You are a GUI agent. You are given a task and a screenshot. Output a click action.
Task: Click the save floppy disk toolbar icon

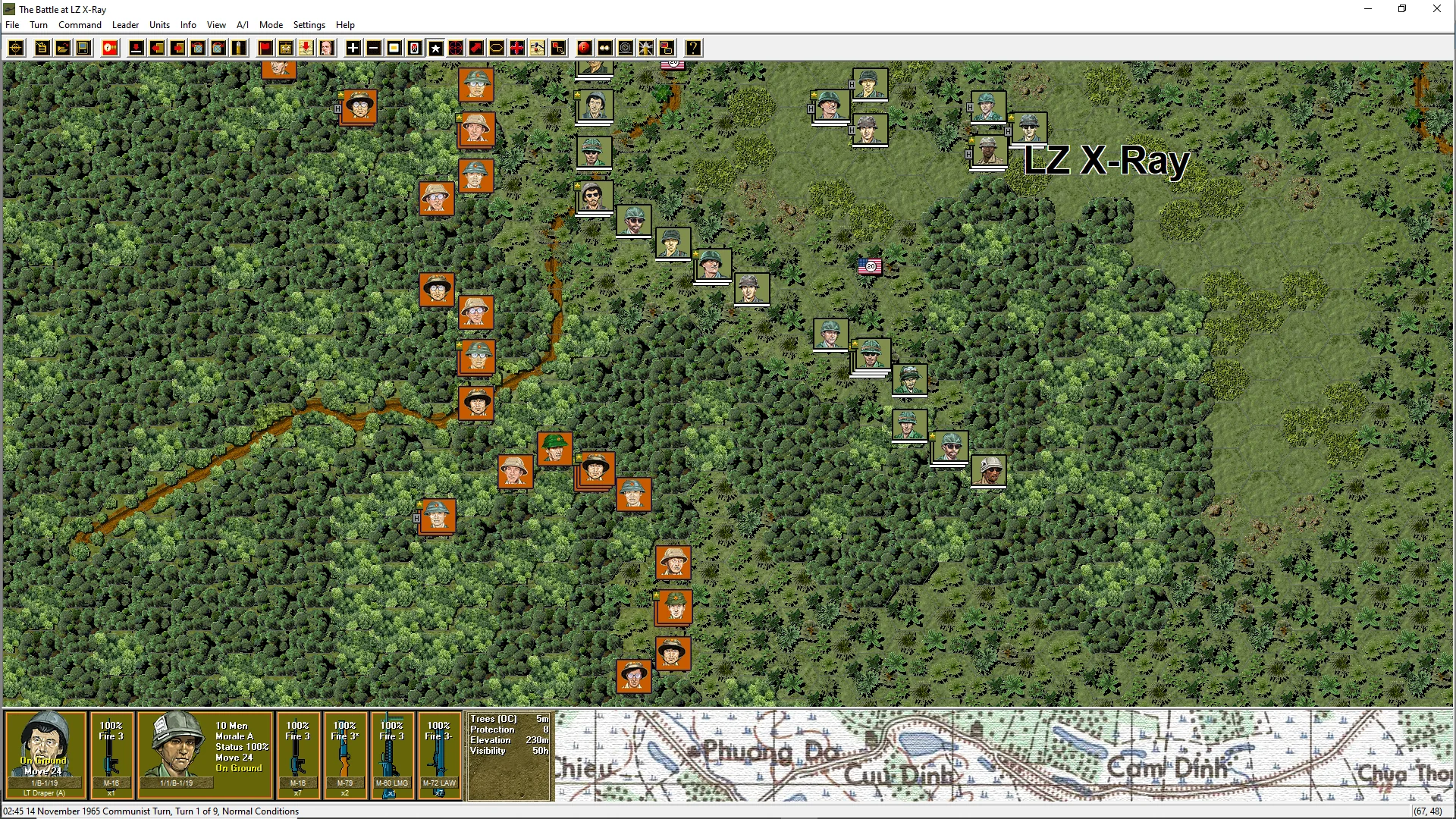83,49
